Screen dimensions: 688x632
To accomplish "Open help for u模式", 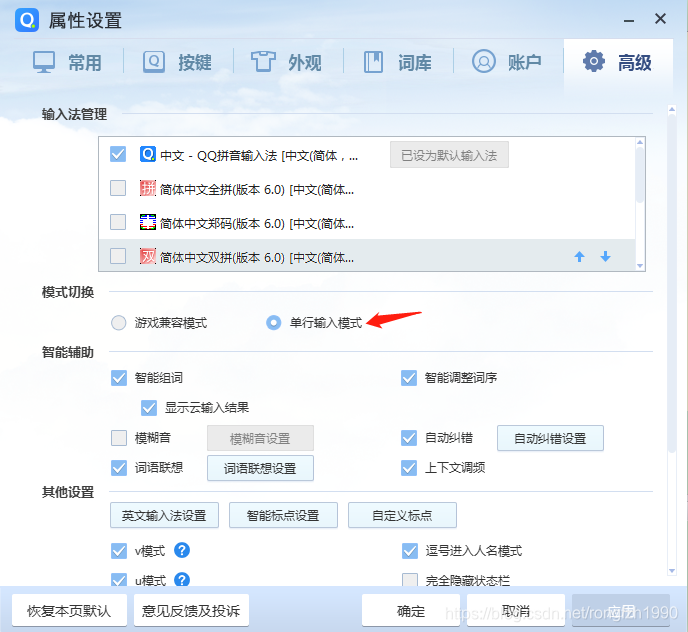I will (182, 580).
